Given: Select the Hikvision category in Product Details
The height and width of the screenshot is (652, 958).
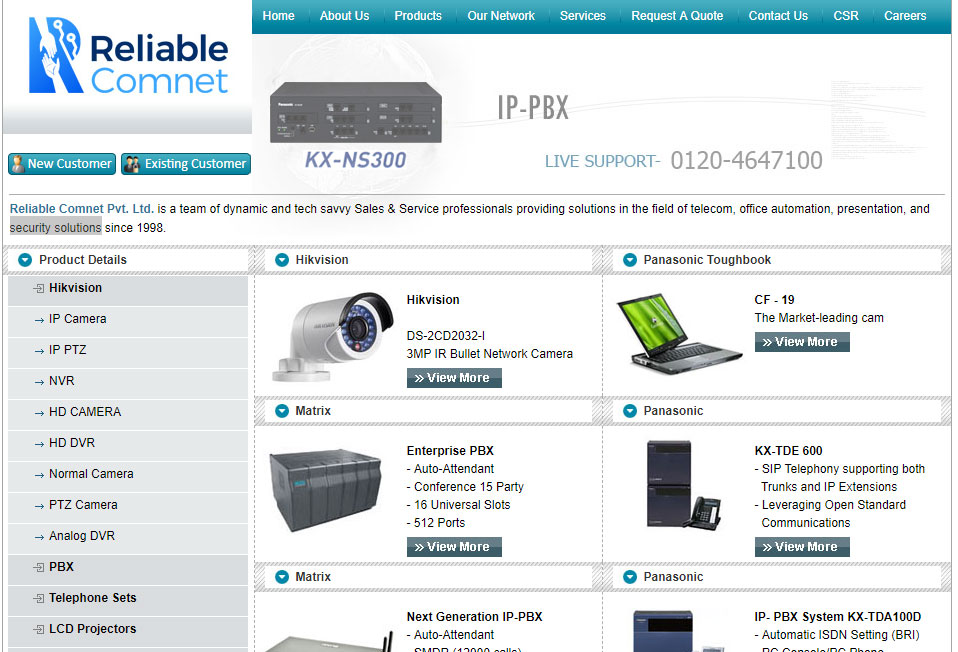Looking at the screenshot, I should (76, 288).
